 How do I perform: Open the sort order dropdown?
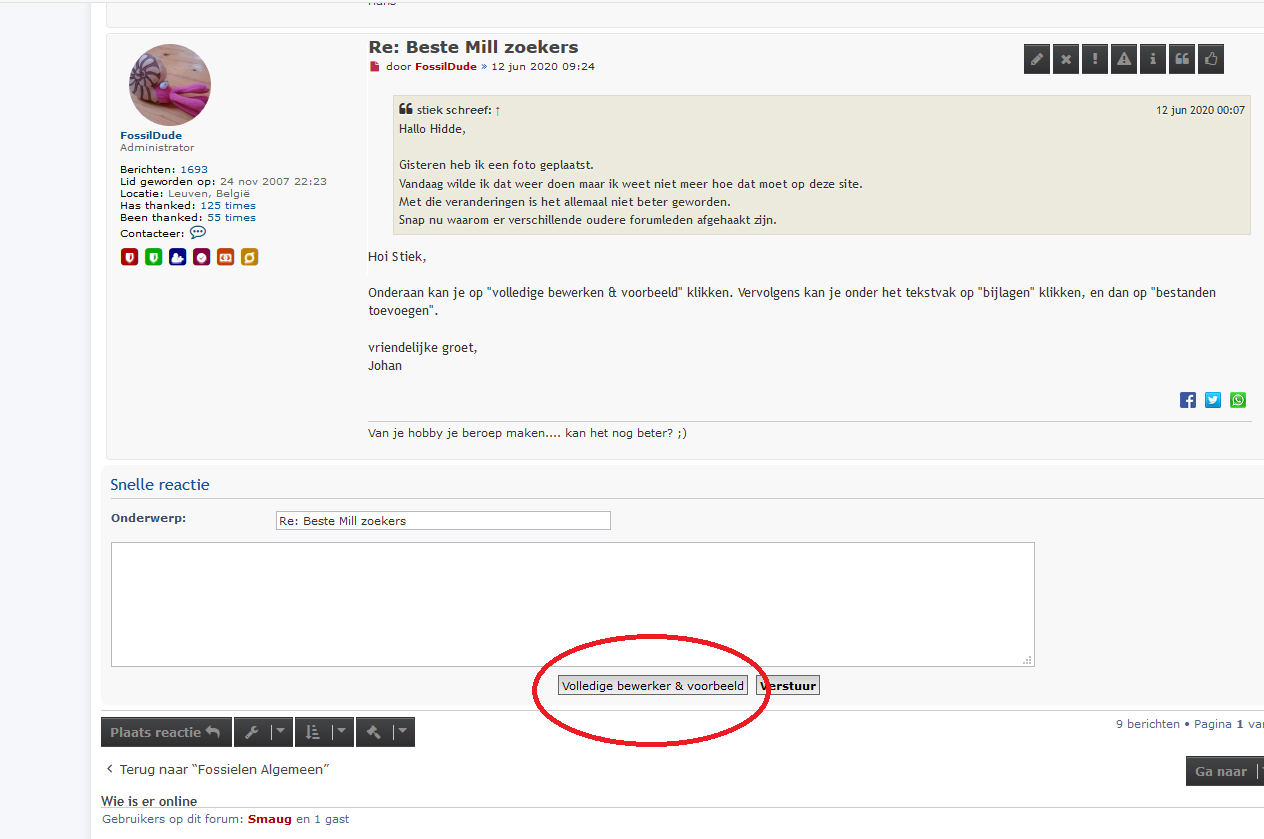click(325, 732)
